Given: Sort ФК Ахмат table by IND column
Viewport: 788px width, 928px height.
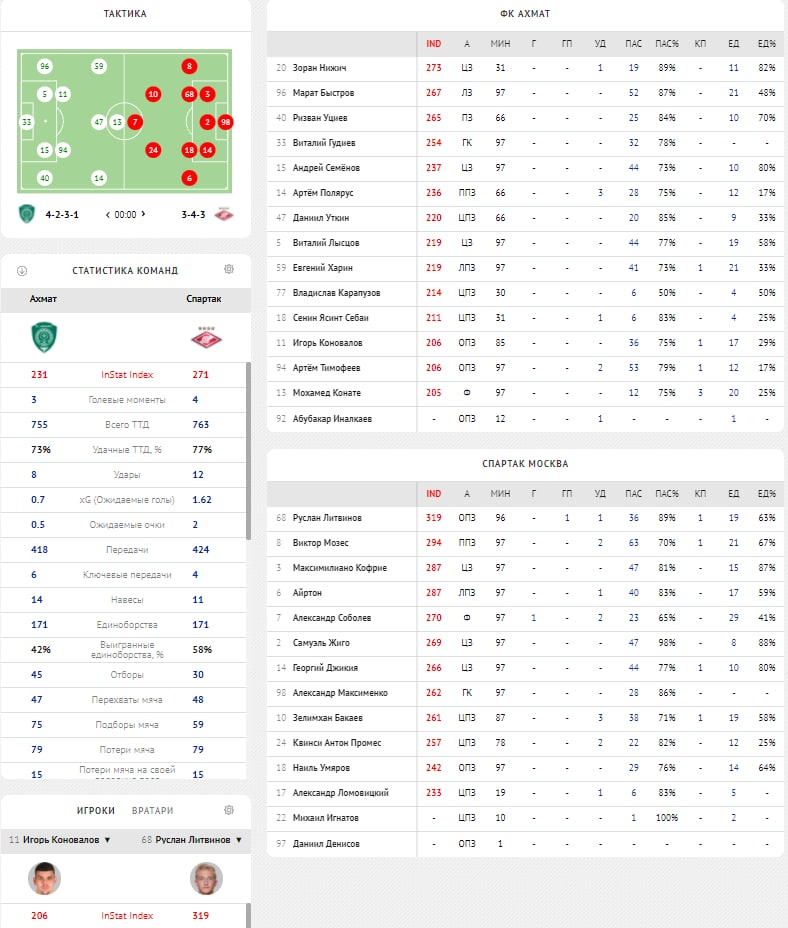Looking at the screenshot, I should tap(433, 44).
